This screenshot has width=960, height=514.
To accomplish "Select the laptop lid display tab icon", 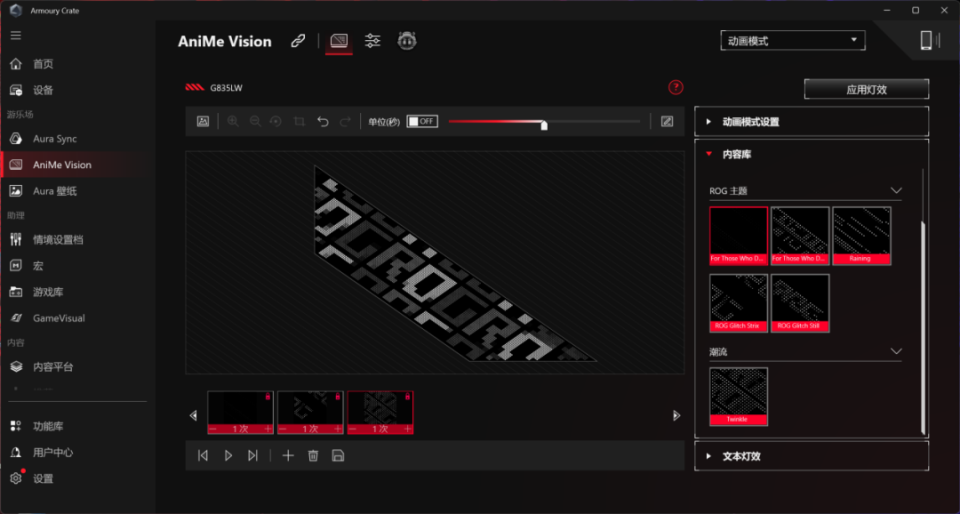I will coord(339,41).
